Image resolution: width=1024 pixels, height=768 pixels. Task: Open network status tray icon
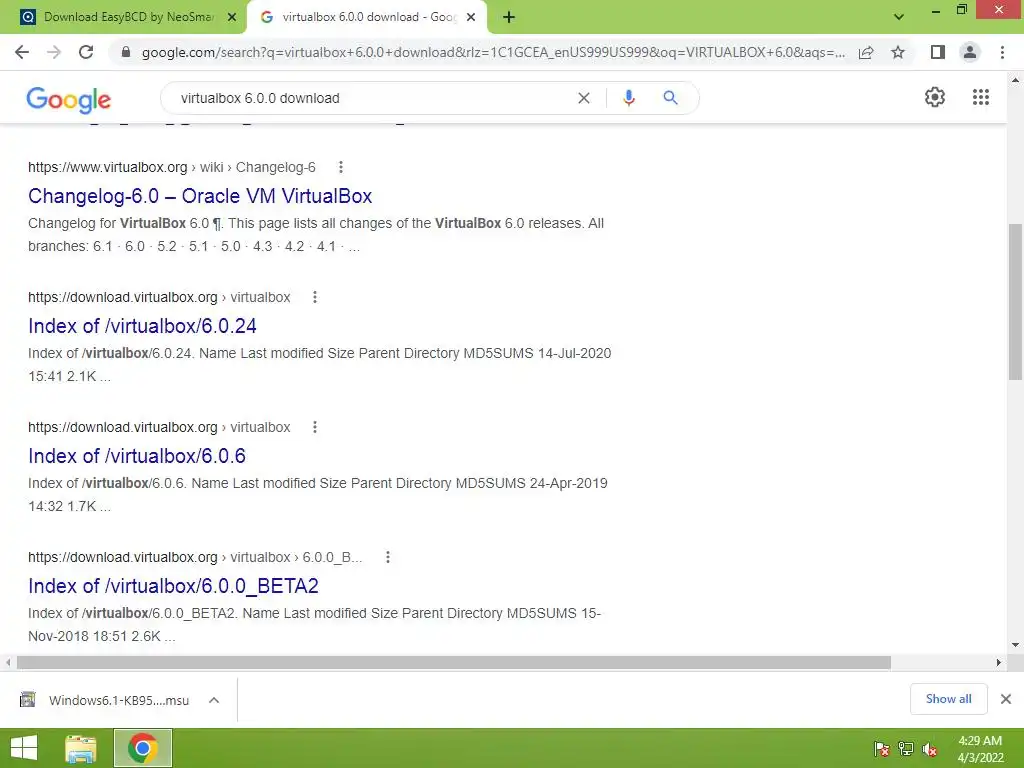tap(906, 749)
